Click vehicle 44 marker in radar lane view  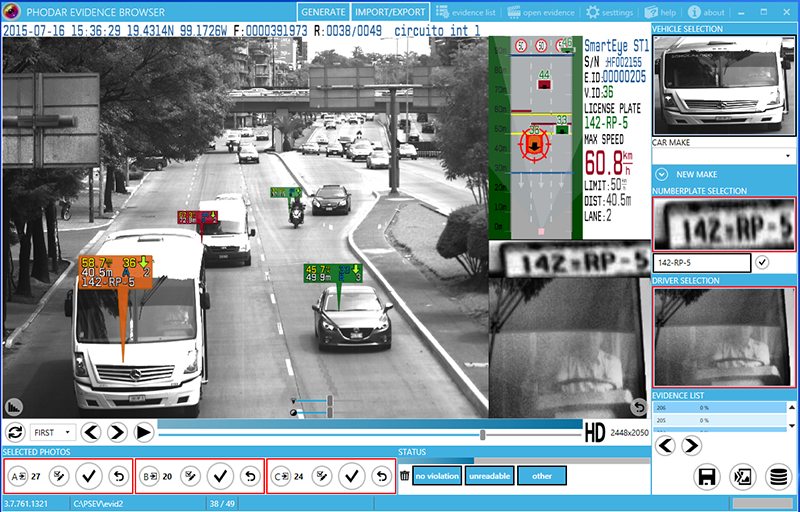point(544,84)
